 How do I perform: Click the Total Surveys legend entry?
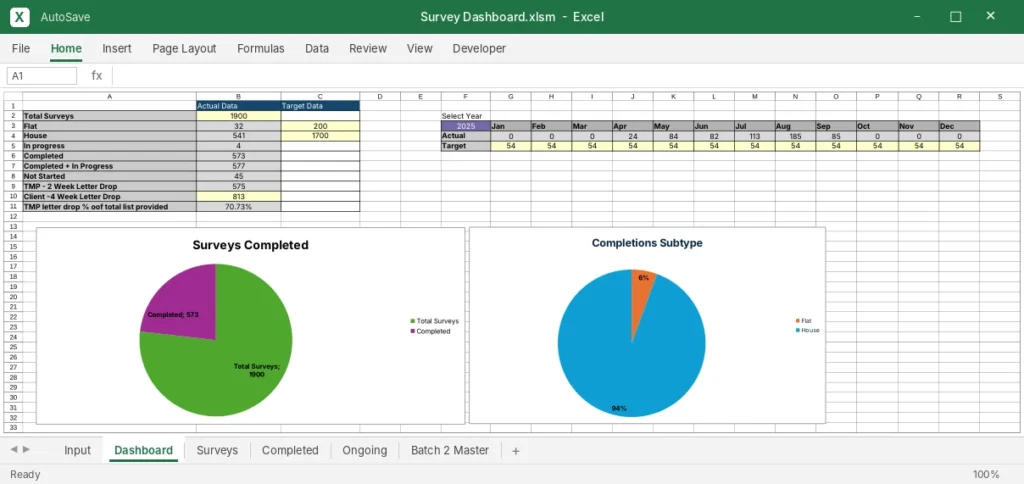coord(434,321)
